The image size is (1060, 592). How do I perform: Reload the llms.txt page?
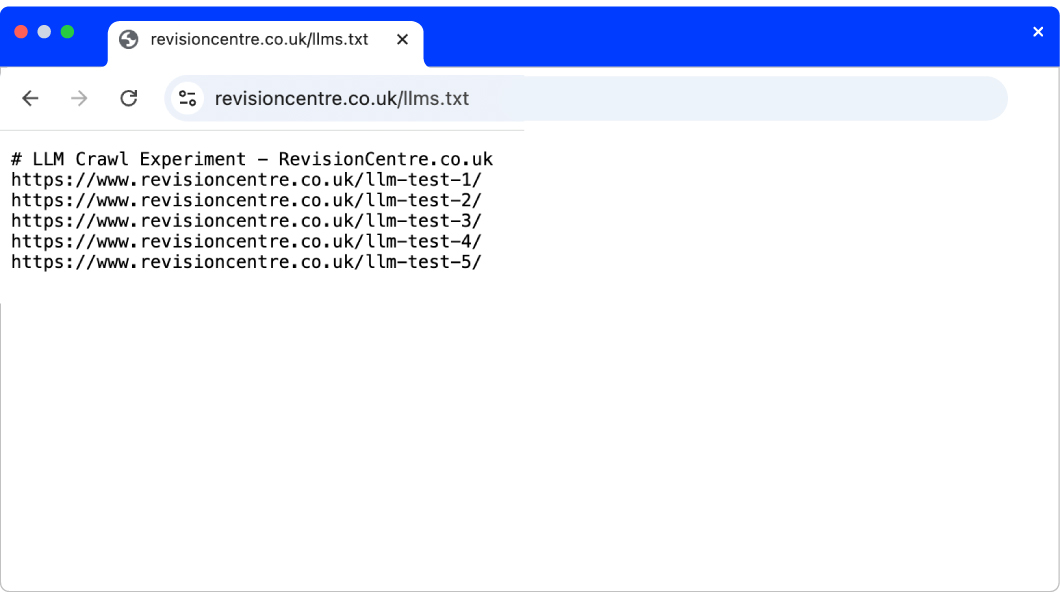128,98
